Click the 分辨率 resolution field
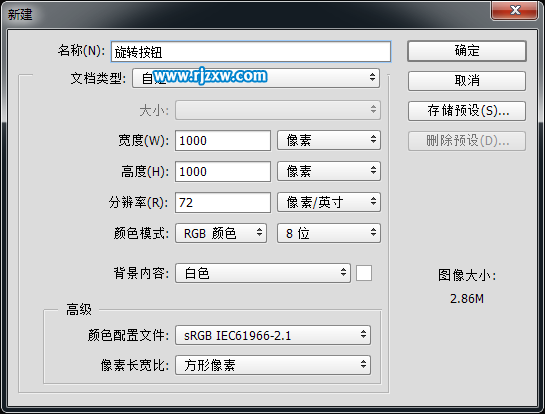This screenshot has width=545, height=414. (x=223, y=202)
